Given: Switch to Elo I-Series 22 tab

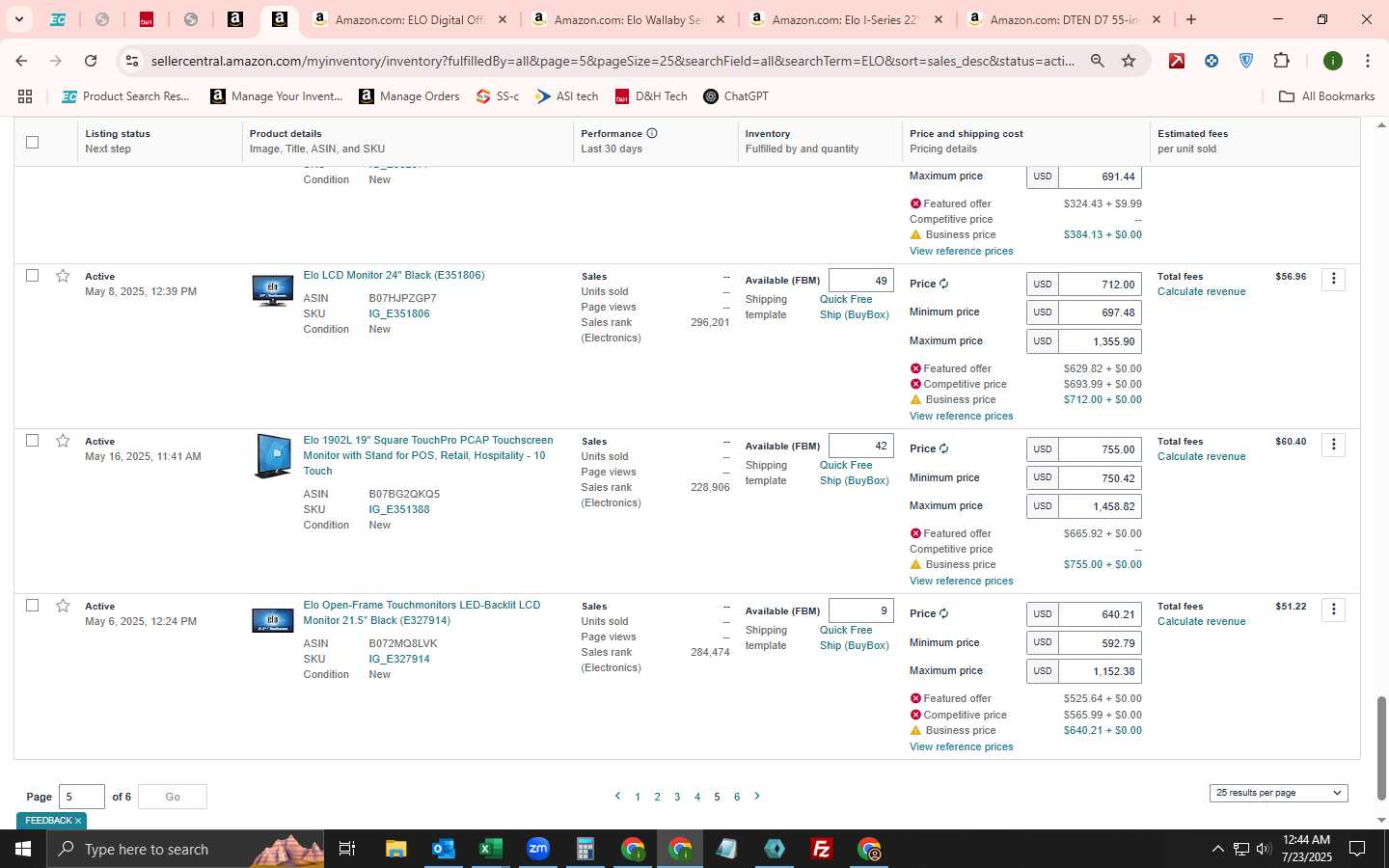Looking at the screenshot, I should click(848, 19).
